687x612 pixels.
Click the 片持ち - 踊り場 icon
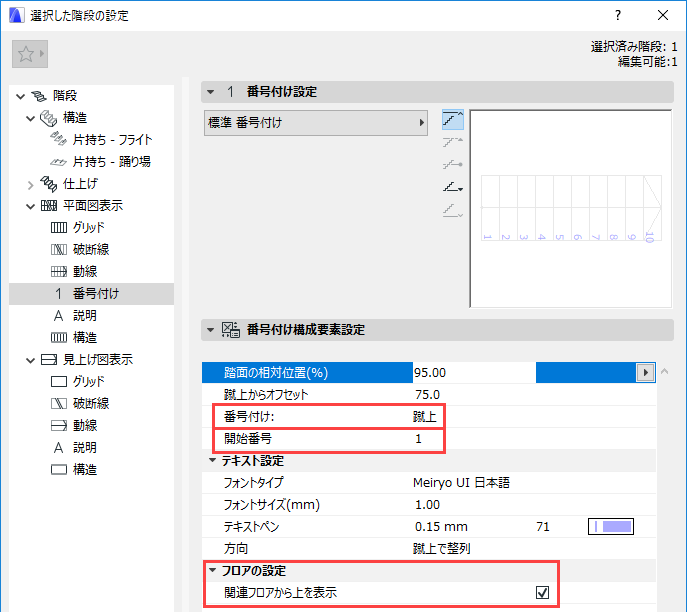(x=58, y=162)
